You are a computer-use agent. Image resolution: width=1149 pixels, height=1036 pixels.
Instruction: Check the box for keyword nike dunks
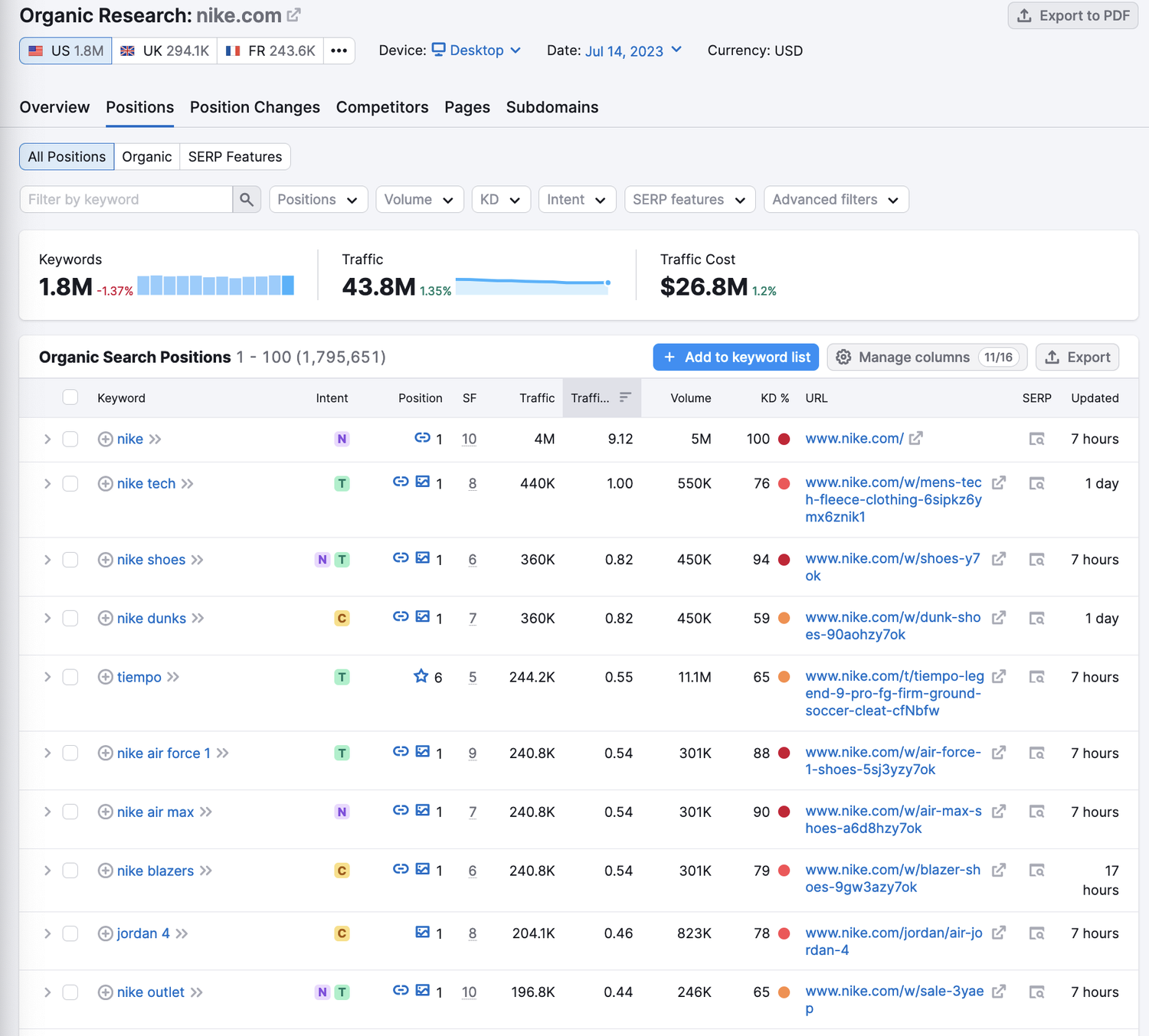70,618
